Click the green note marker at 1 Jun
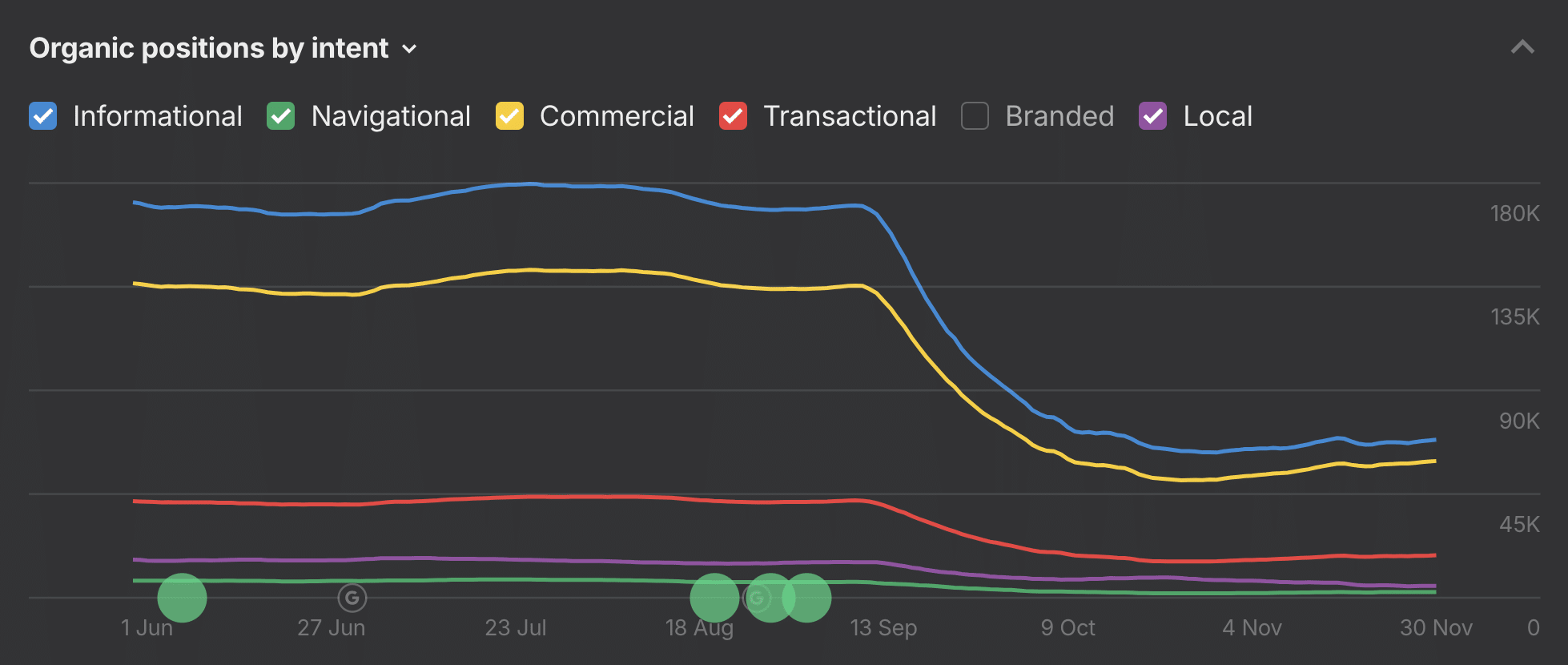The height and width of the screenshot is (665, 1568). (x=182, y=598)
